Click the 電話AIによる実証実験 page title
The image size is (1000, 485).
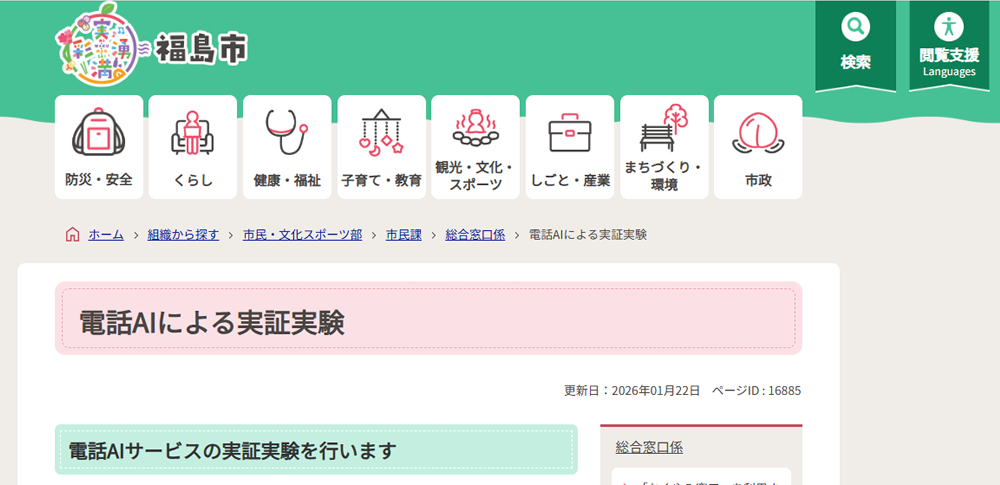coord(211,322)
